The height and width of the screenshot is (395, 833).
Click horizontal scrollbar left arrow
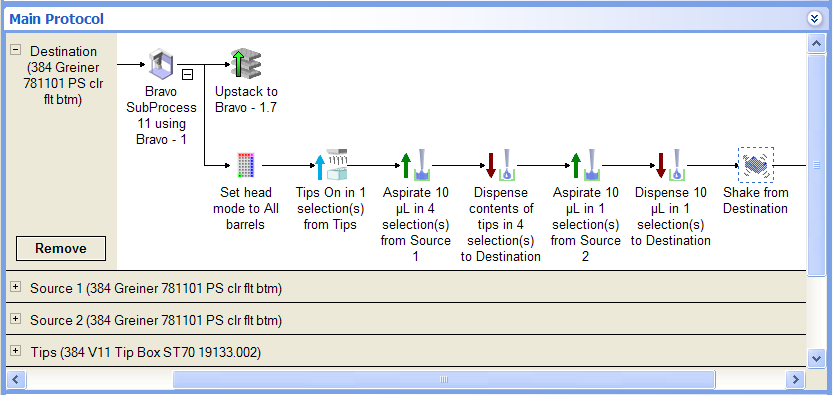15,379
